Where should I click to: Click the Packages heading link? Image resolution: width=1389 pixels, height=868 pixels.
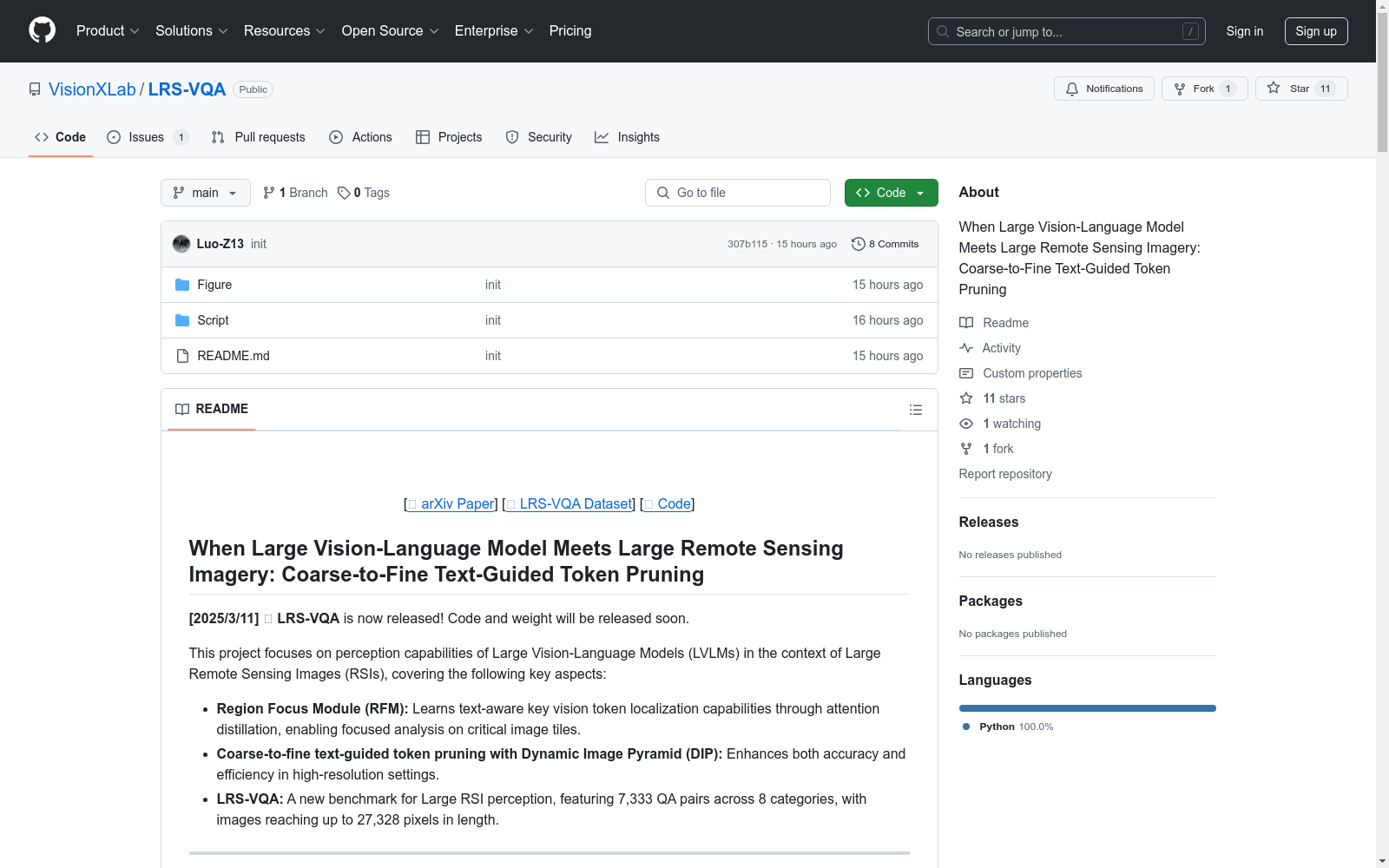pyautogui.click(x=991, y=601)
